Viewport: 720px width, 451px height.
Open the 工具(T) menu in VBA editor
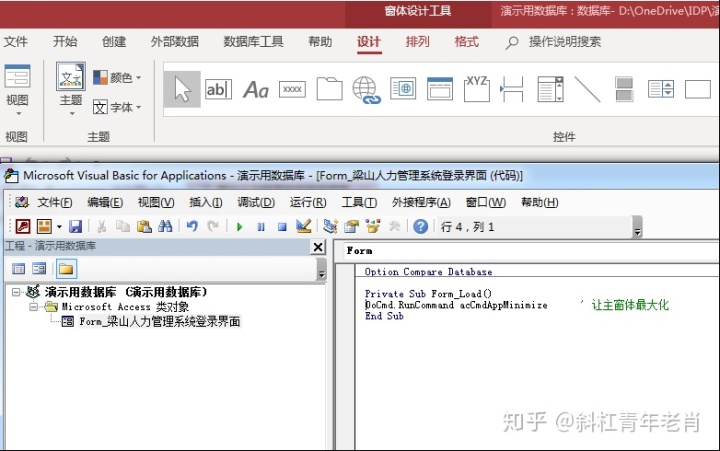pyautogui.click(x=359, y=202)
